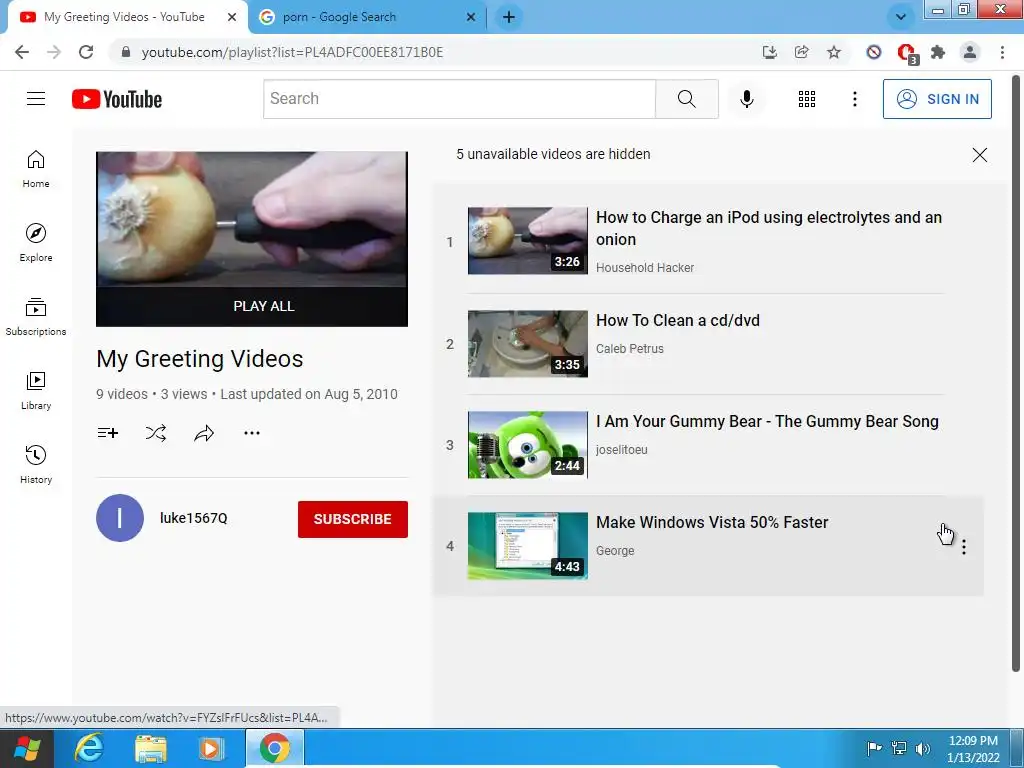Open Windows Explorer folder on taskbar
The image size is (1024, 768).
point(151,748)
